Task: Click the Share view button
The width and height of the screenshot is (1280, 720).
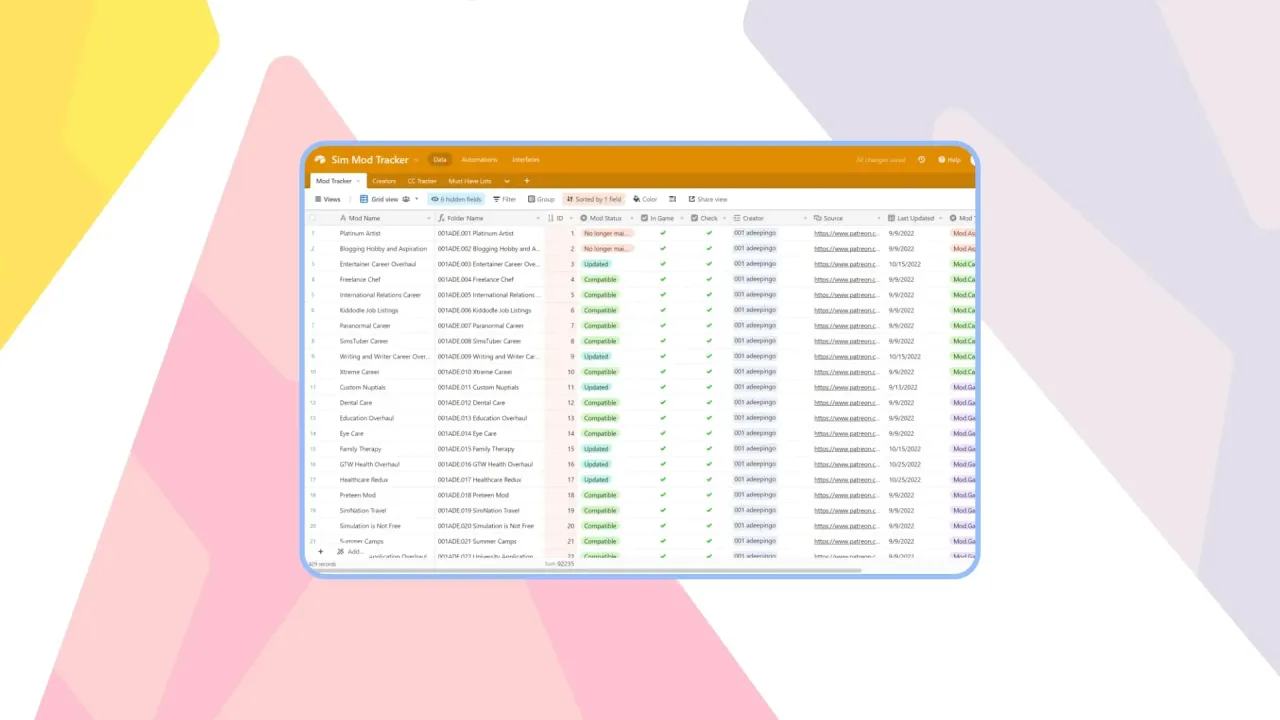Action: (x=708, y=199)
